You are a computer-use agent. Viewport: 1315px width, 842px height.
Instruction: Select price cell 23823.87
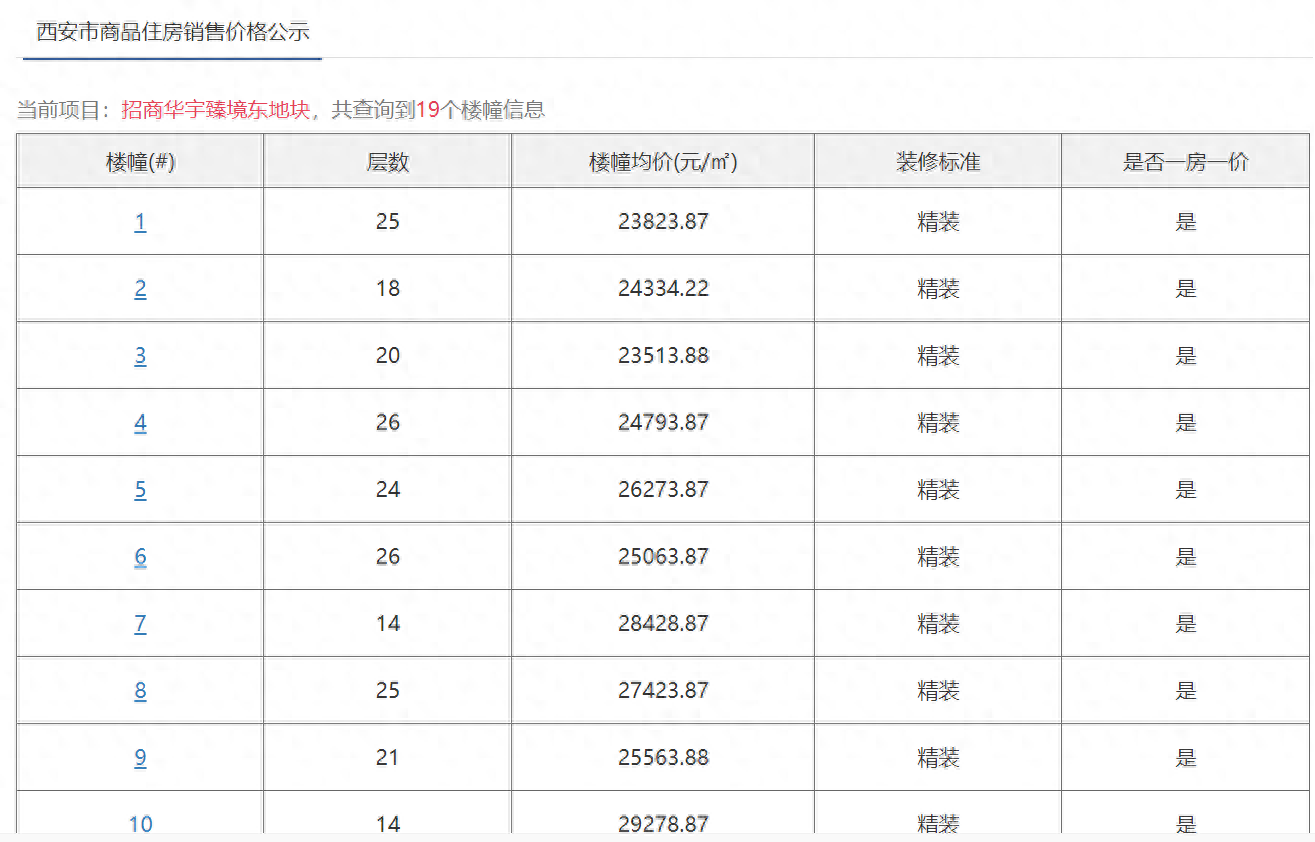[663, 222]
